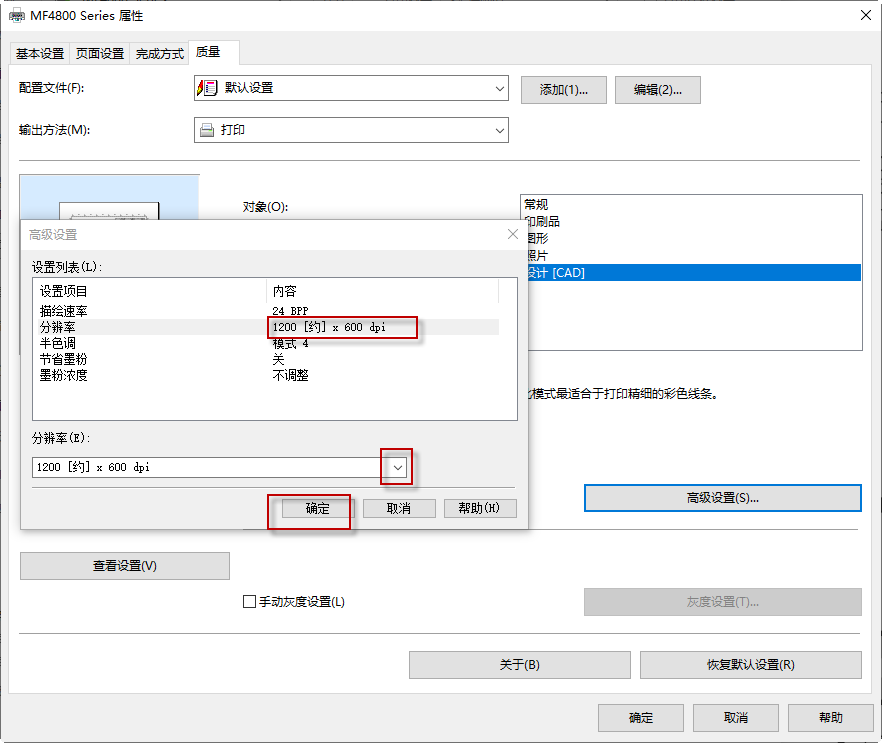Select 照片 in the object list

[694, 255]
